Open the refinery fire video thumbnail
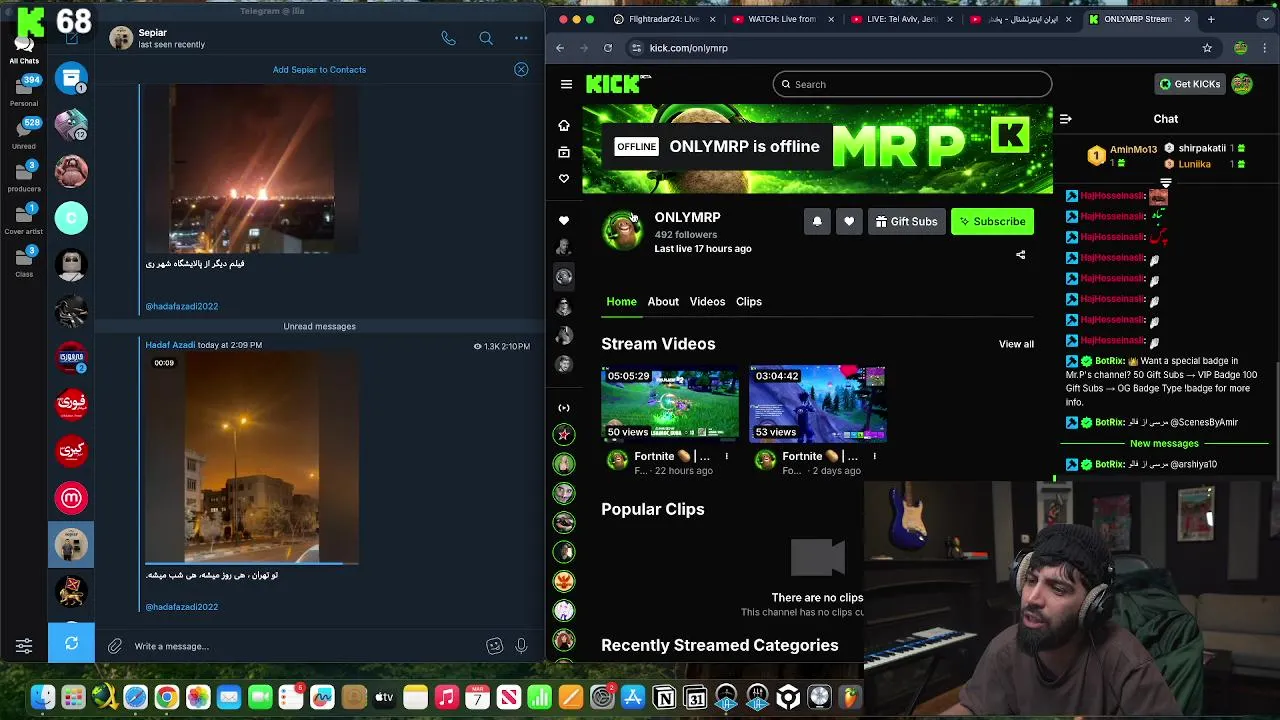The width and height of the screenshot is (1280, 720). click(x=252, y=168)
